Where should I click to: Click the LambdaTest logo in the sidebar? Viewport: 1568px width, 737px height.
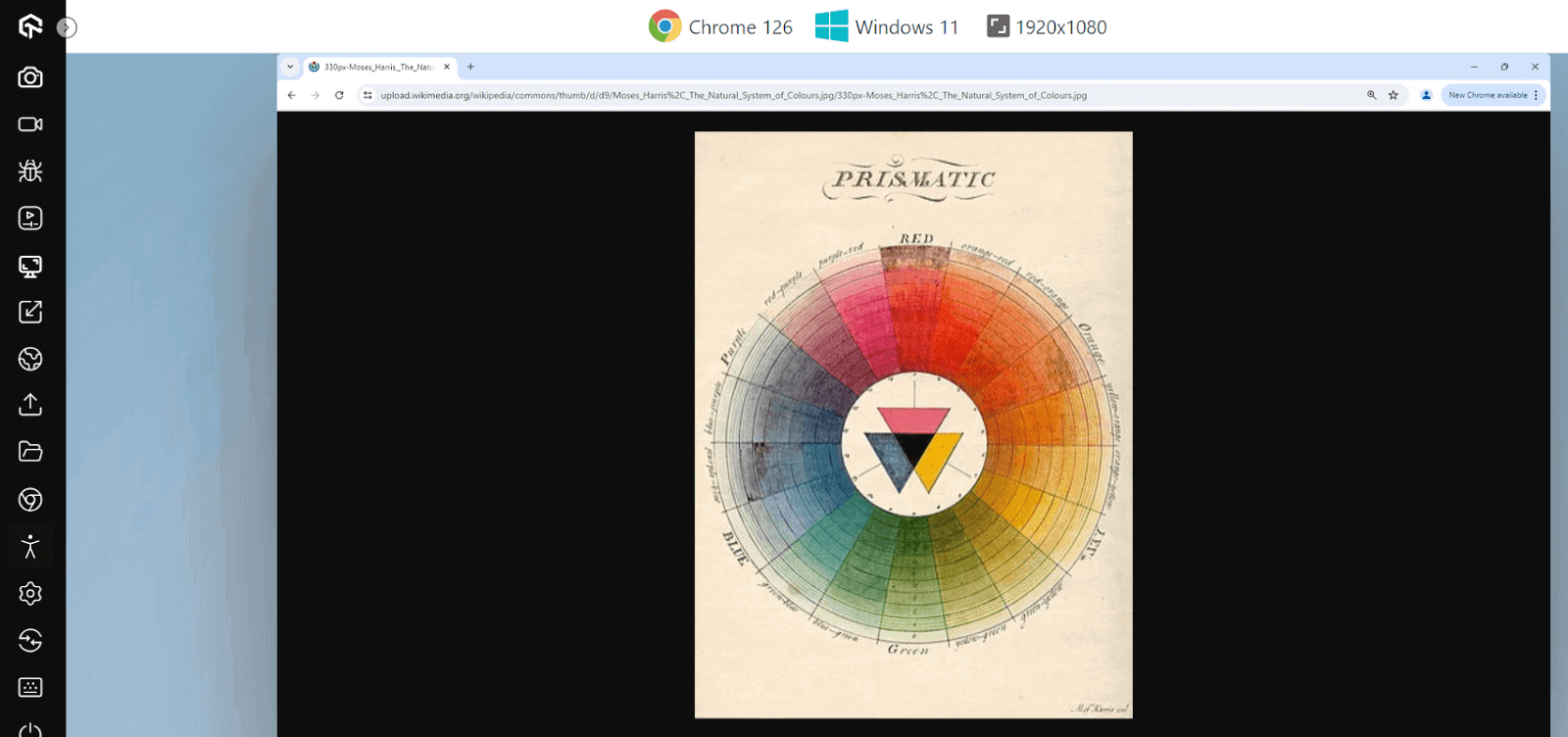click(30, 26)
